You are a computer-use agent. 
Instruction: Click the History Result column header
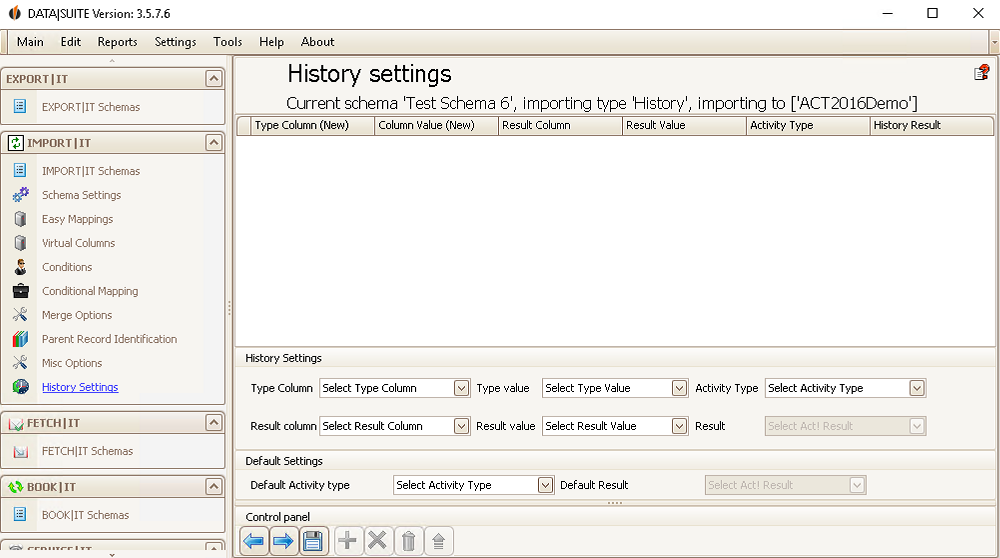[x=931, y=126]
